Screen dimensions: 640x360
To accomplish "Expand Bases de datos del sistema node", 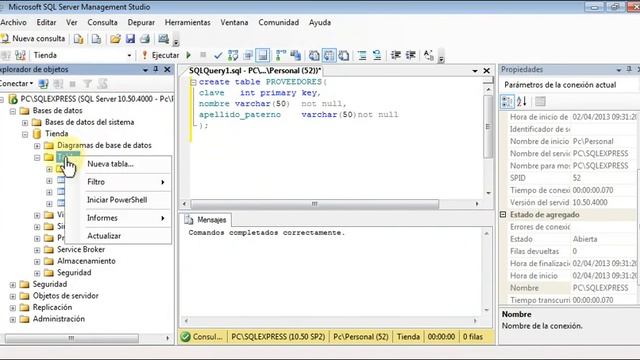I will 25,122.
